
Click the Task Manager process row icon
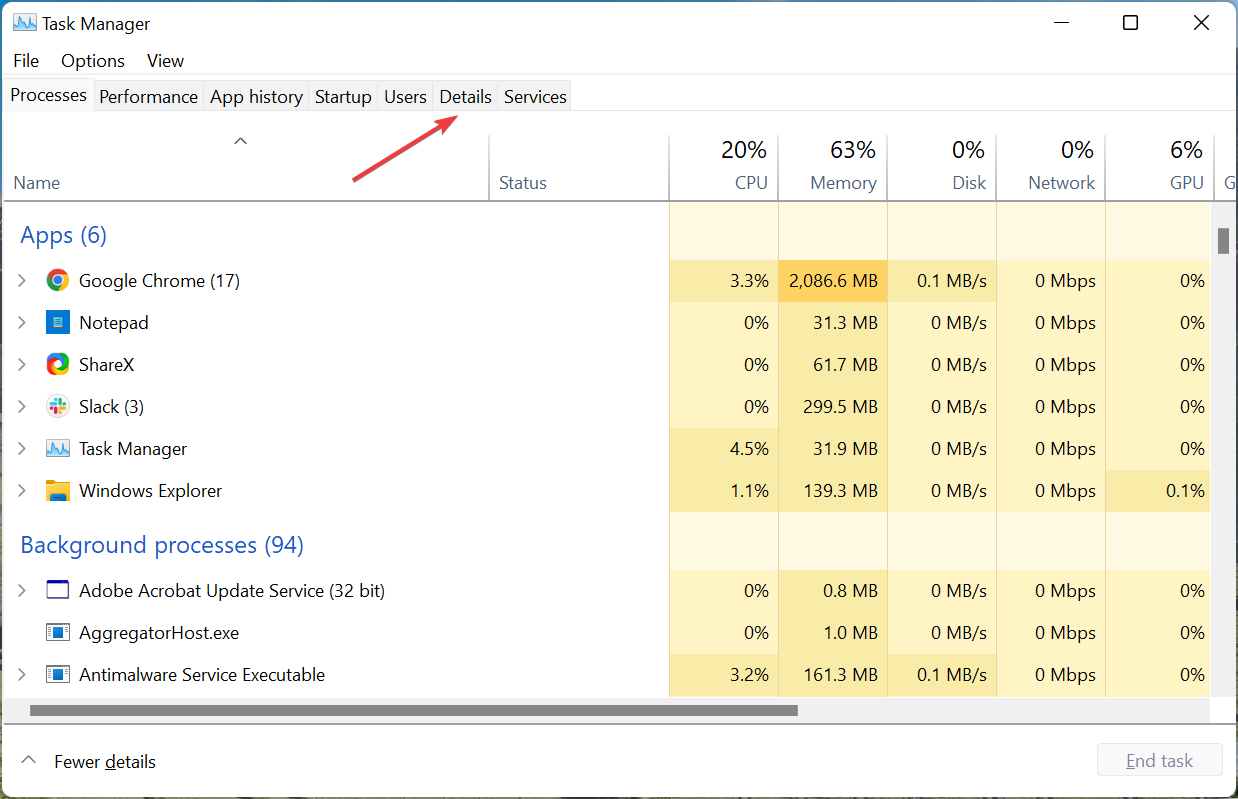(x=58, y=449)
